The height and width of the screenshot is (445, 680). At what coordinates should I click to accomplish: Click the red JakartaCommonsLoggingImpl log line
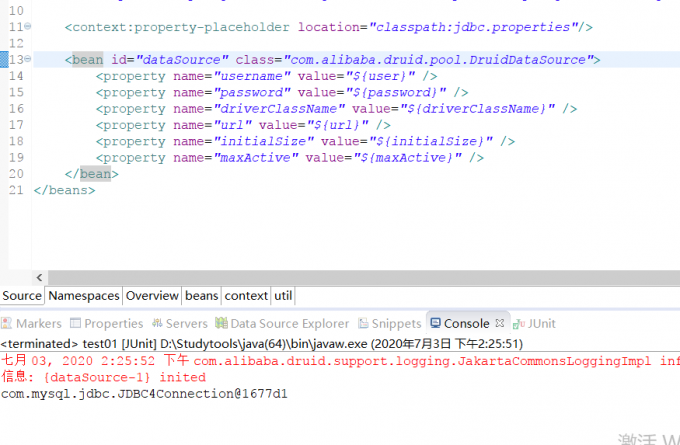(x=340, y=361)
